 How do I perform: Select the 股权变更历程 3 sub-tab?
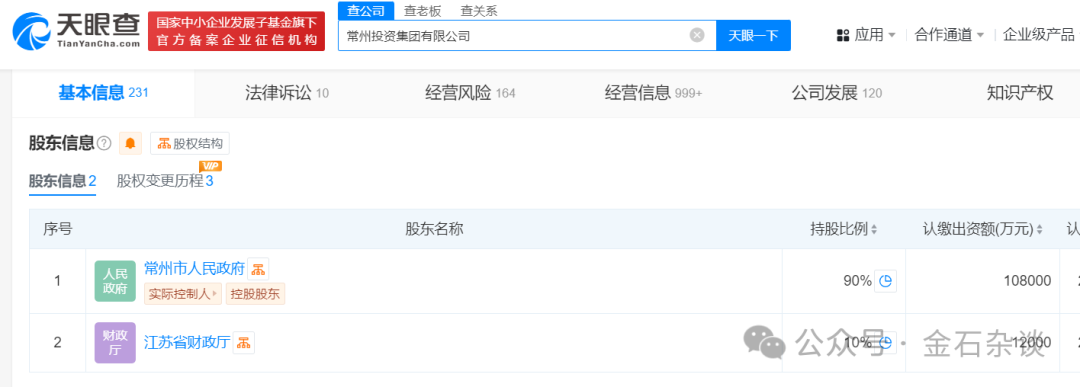pyautogui.click(x=165, y=181)
